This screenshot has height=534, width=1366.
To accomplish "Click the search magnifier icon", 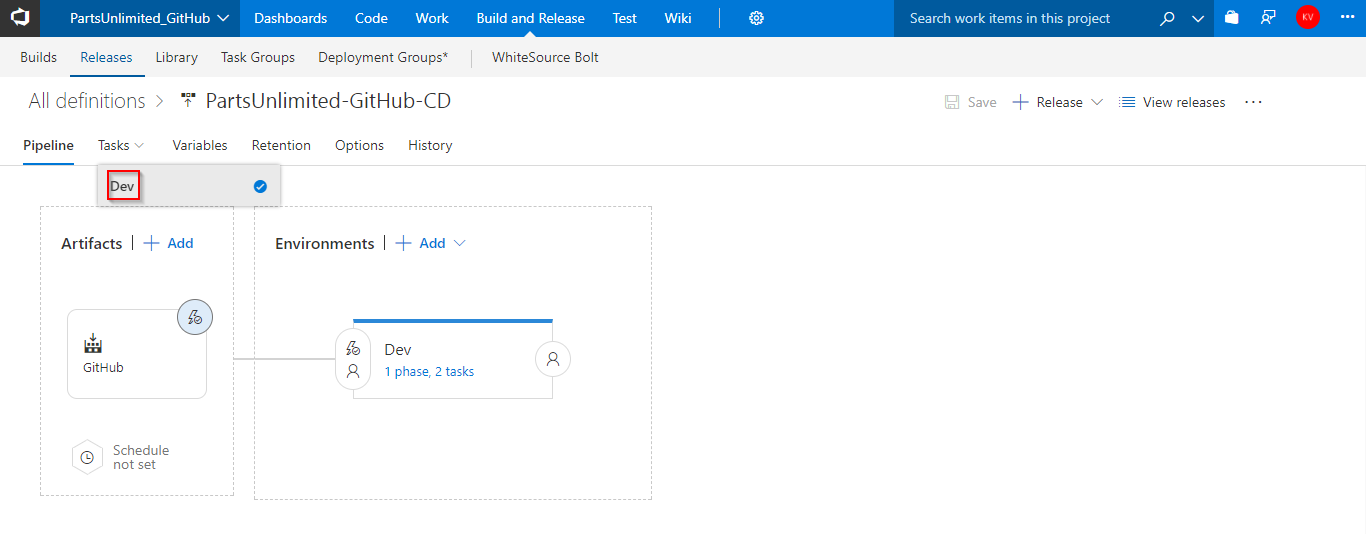I will coord(1167,18).
